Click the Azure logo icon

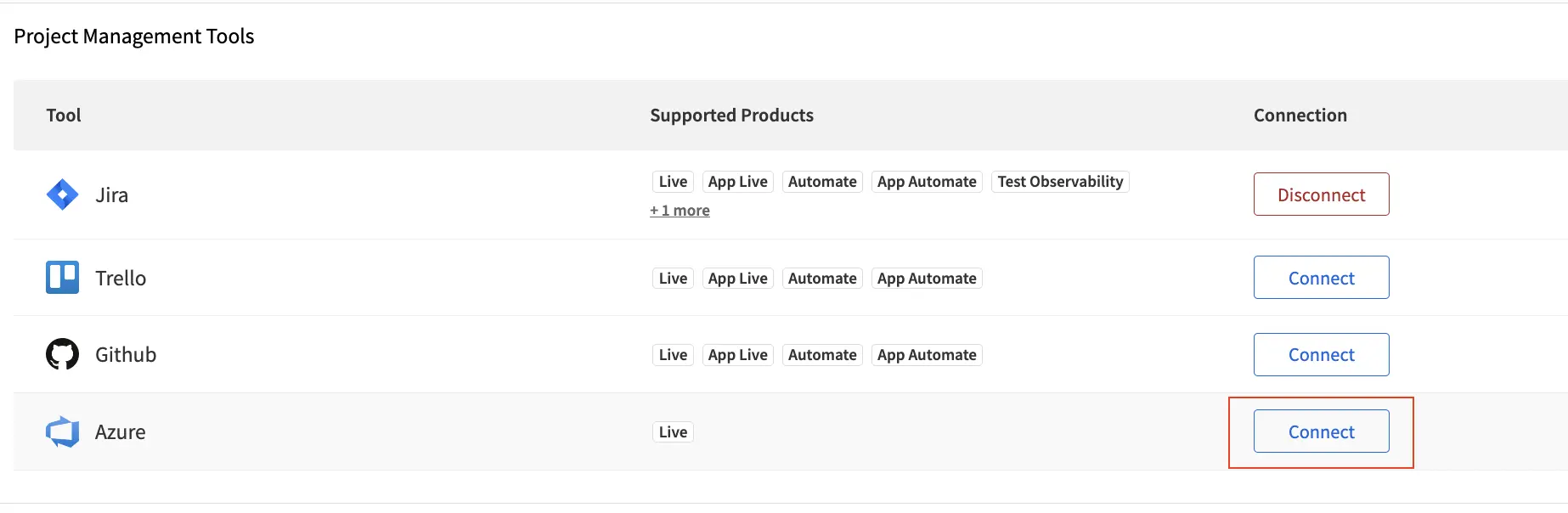pos(62,431)
